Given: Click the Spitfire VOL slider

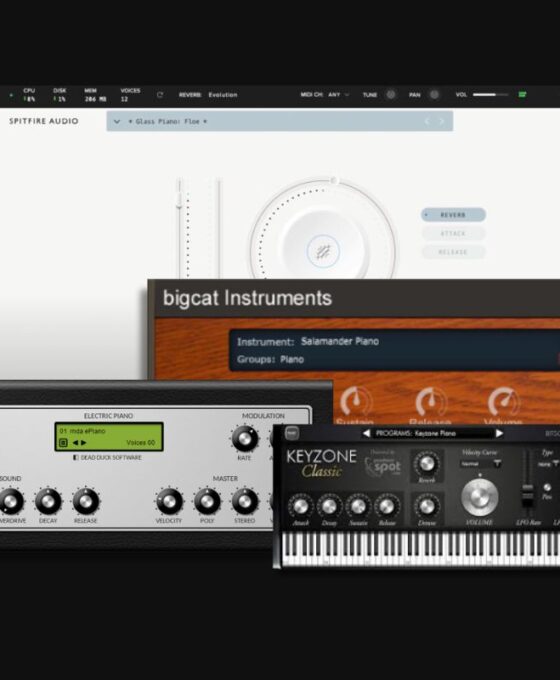Looking at the screenshot, I should pyautogui.click(x=490, y=95).
